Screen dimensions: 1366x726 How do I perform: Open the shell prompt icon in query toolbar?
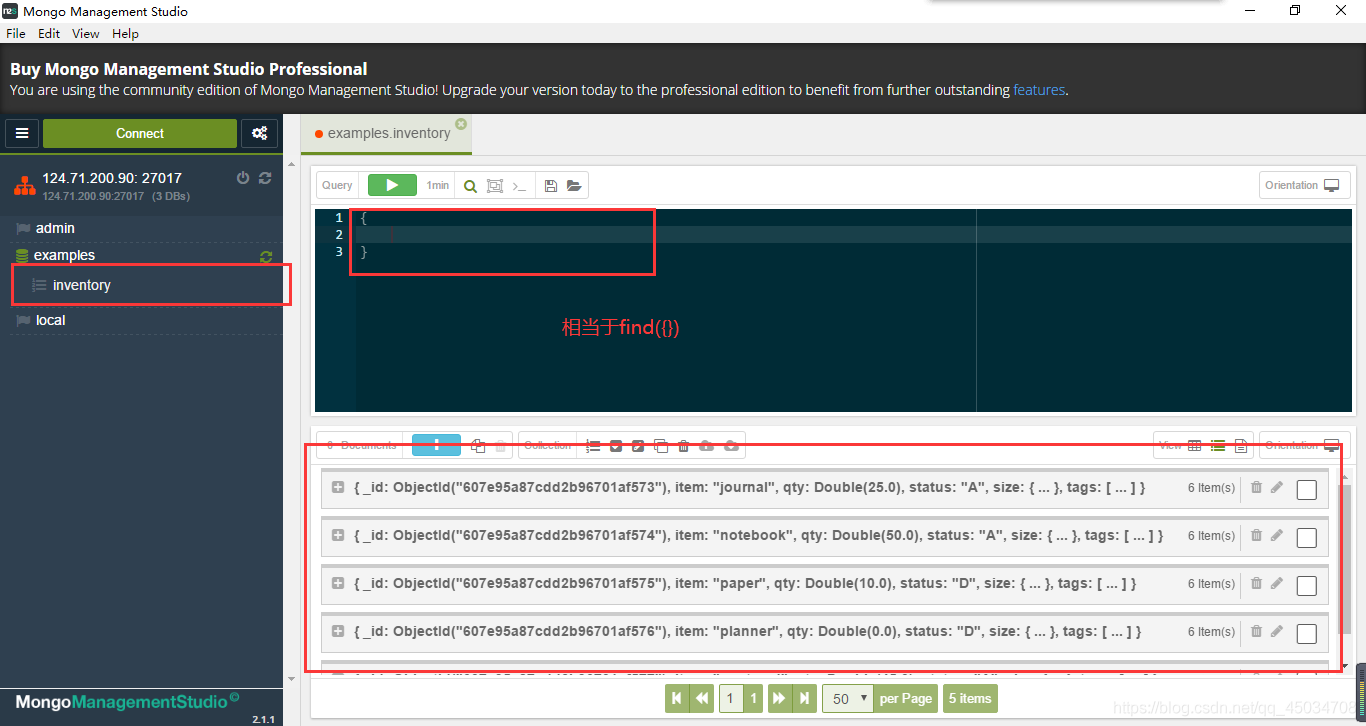point(519,186)
